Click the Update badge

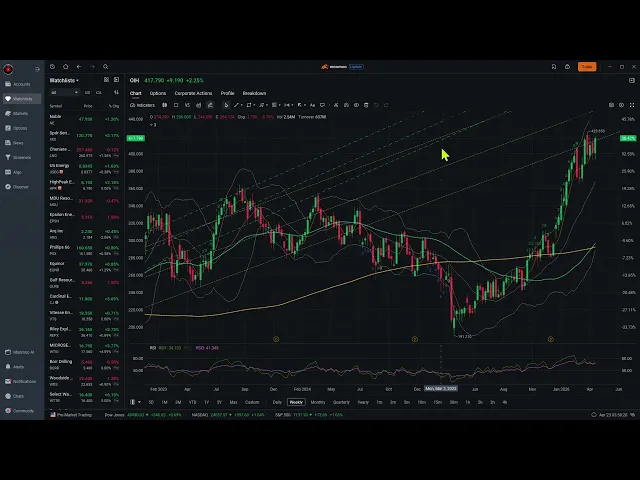356,67
